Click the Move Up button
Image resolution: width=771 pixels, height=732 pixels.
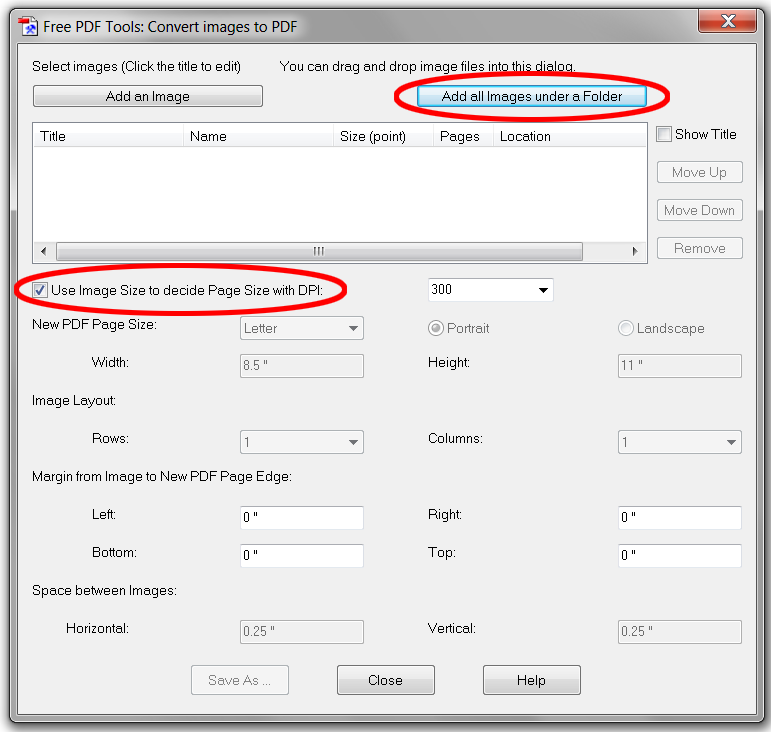699,172
